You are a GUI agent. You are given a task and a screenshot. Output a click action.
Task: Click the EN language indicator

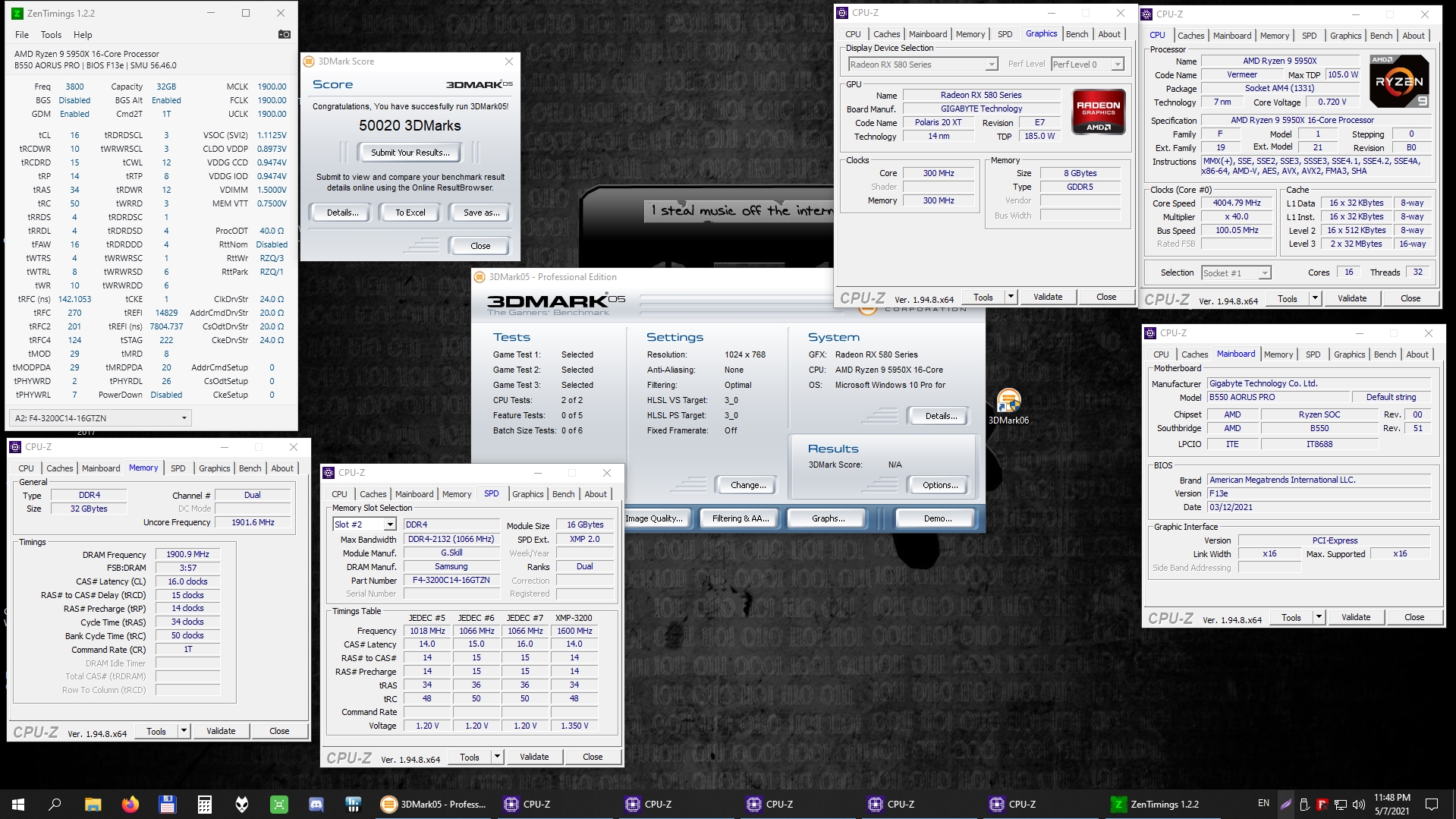(x=1263, y=803)
